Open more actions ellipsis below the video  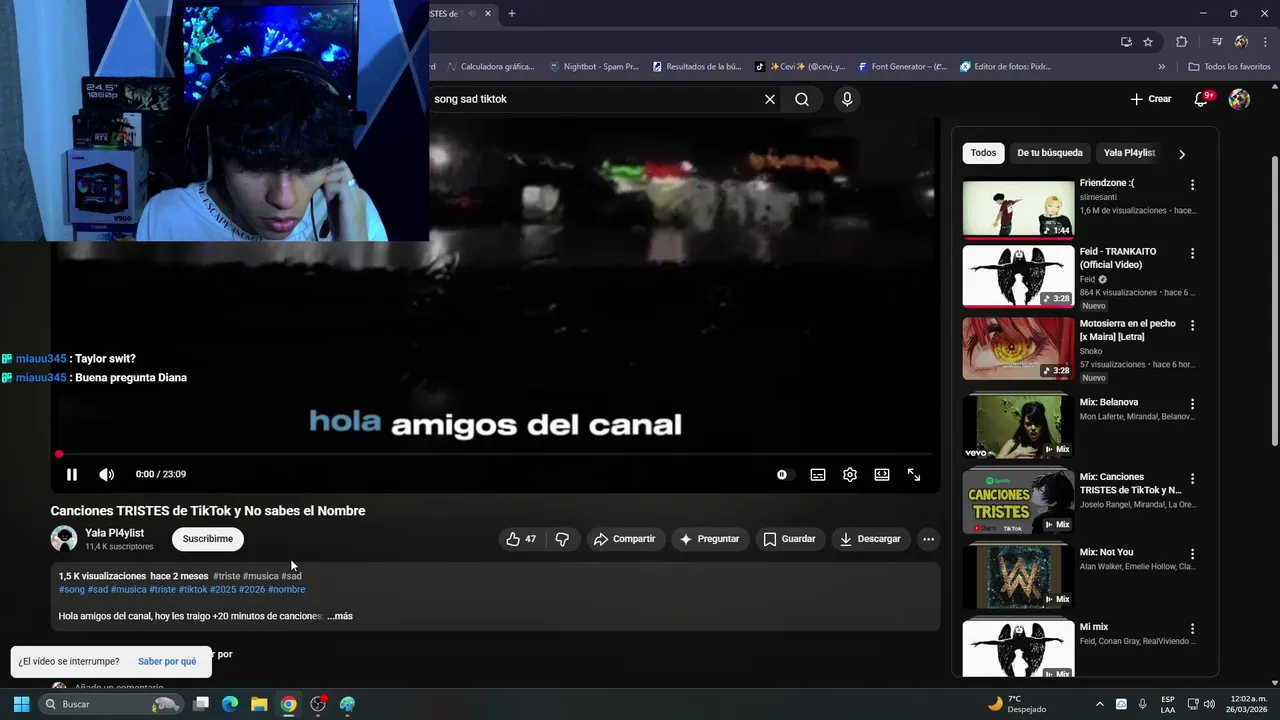pyautogui.click(x=928, y=539)
